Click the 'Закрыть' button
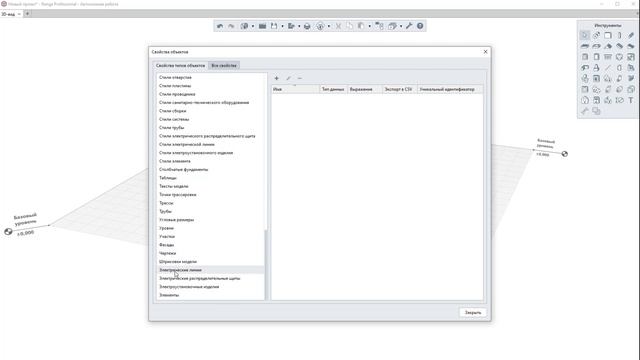Viewport: 640px width, 360px height. (473, 312)
